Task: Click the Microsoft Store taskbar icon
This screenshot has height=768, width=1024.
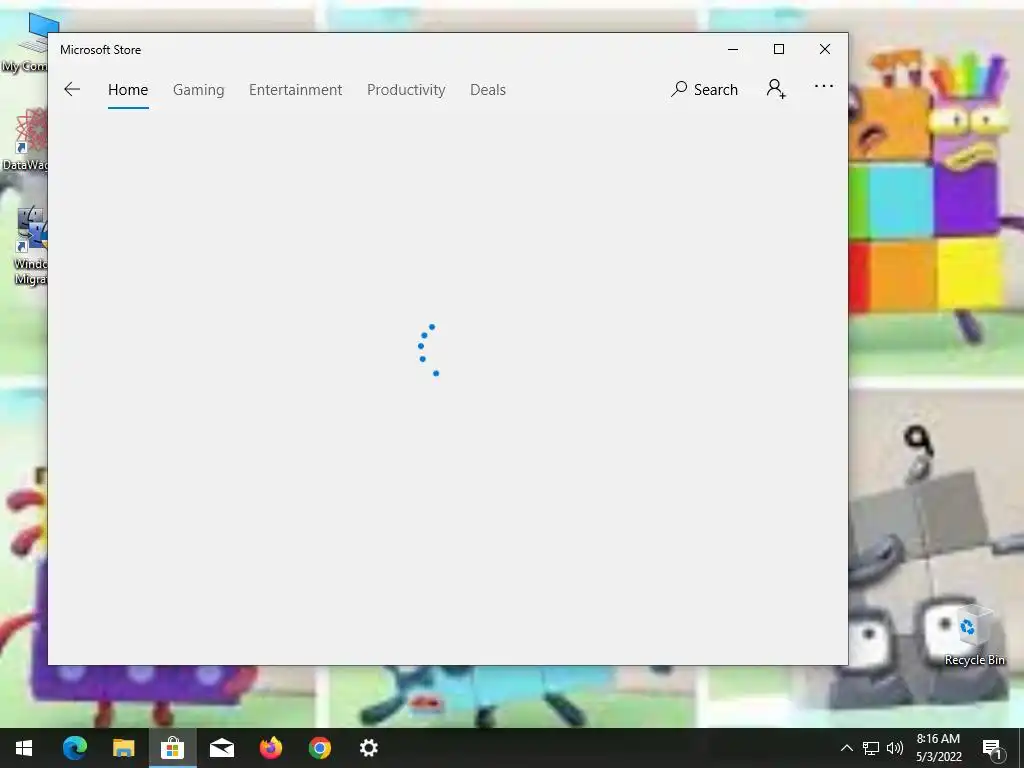Action: point(172,748)
